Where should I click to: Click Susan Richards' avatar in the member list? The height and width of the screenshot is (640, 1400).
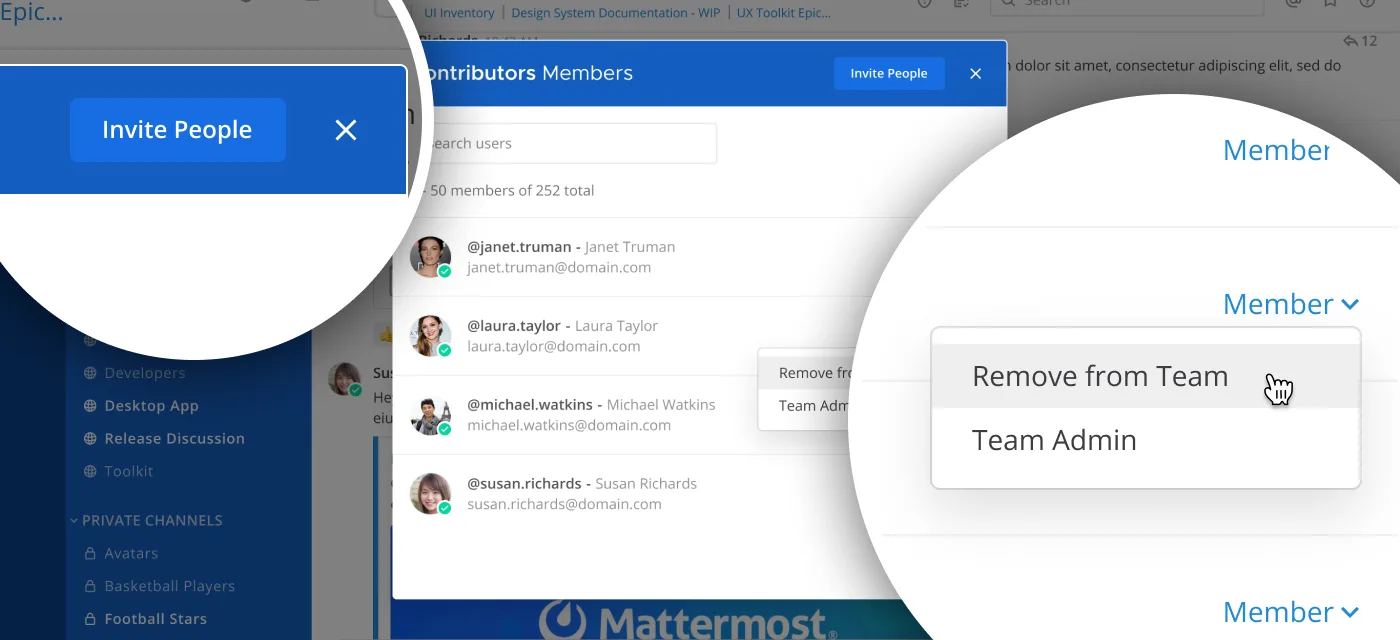[431, 494]
